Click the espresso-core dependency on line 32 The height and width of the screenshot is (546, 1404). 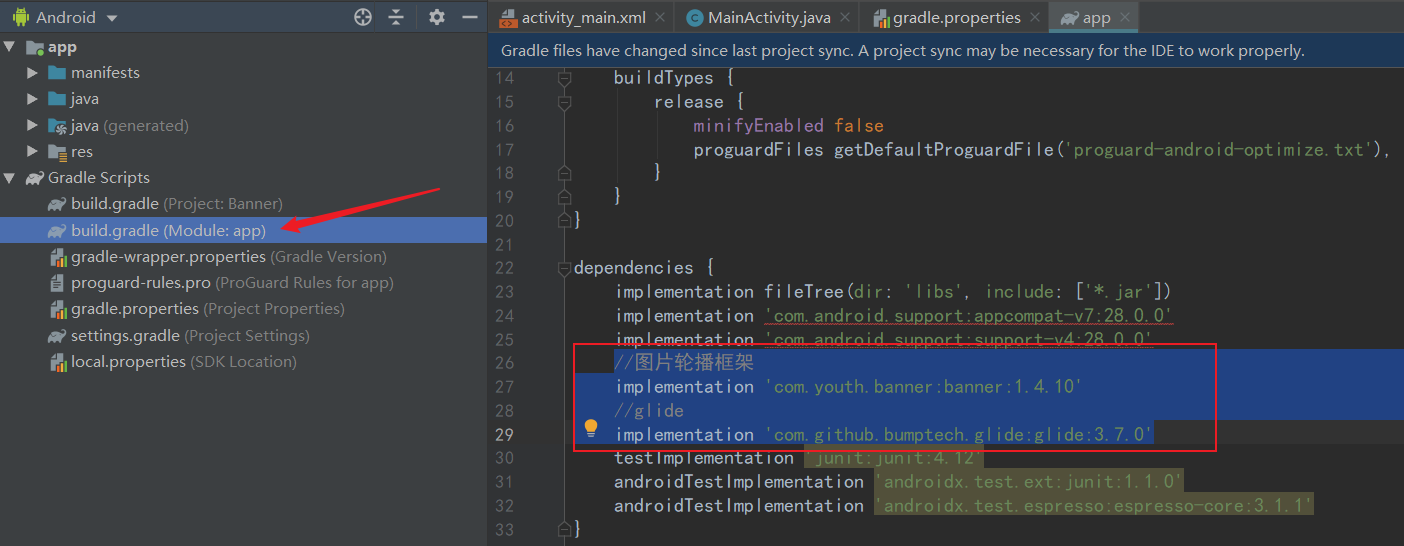click(x=1093, y=505)
